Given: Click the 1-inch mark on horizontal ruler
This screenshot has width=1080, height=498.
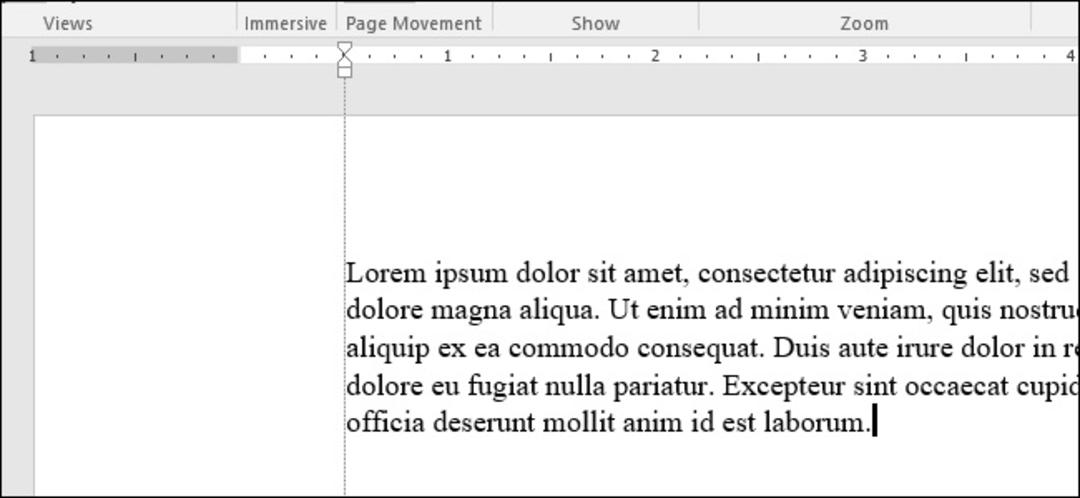Looking at the screenshot, I should [x=448, y=56].
